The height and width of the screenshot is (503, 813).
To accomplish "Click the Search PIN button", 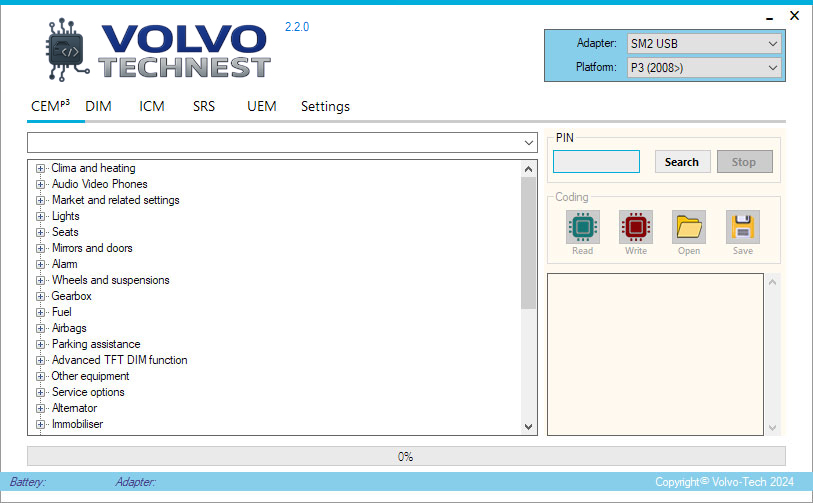I will (x=682, y=162).
